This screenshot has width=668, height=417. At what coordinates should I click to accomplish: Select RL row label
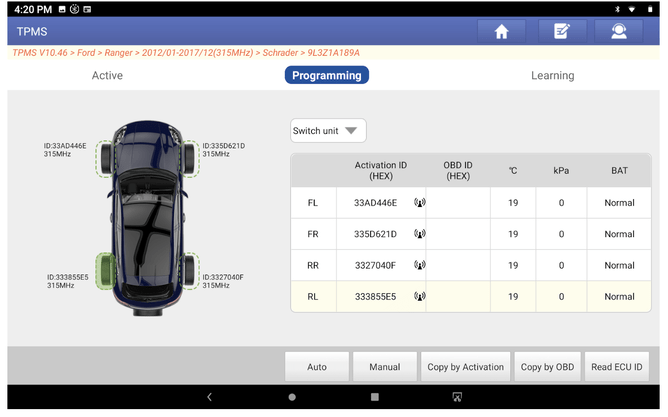click(313, 296)
